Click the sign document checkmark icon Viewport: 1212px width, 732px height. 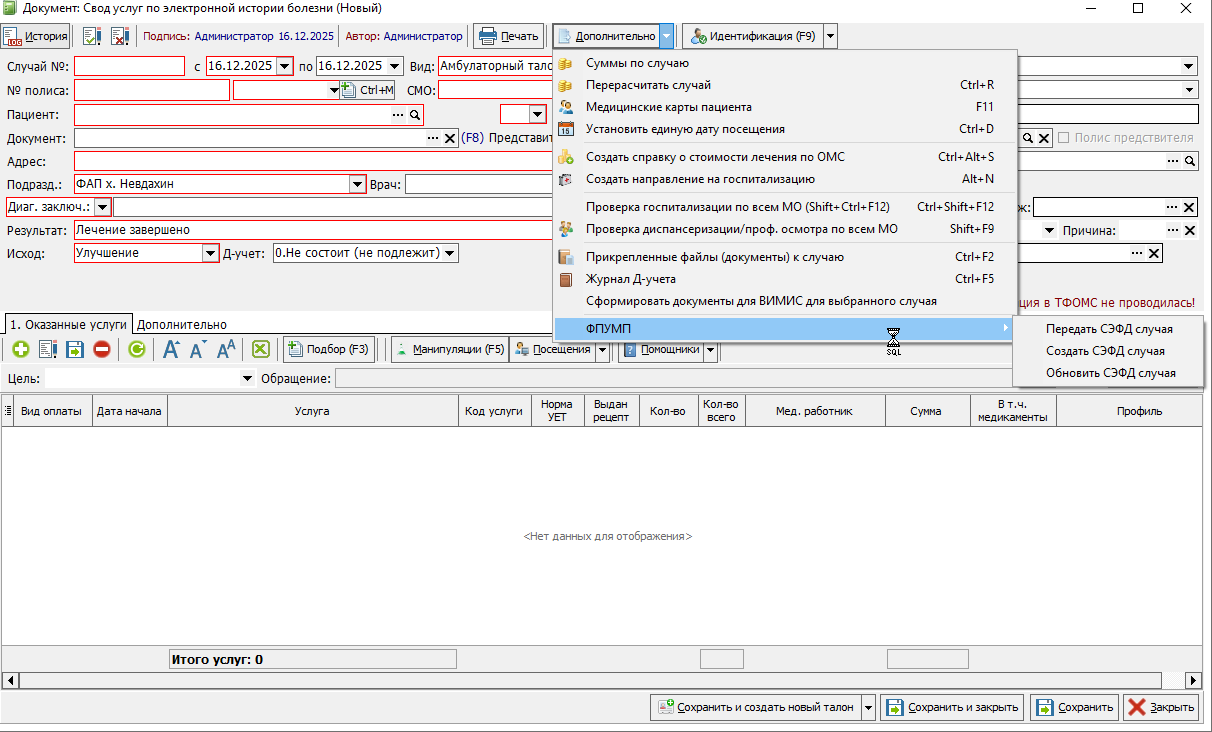coord(92,37)
